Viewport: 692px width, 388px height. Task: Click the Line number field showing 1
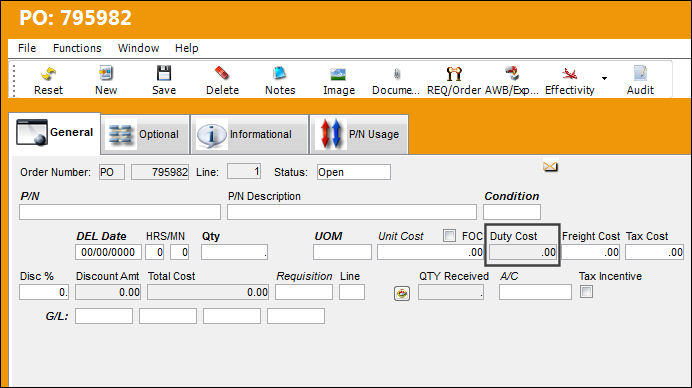(244, 171)
